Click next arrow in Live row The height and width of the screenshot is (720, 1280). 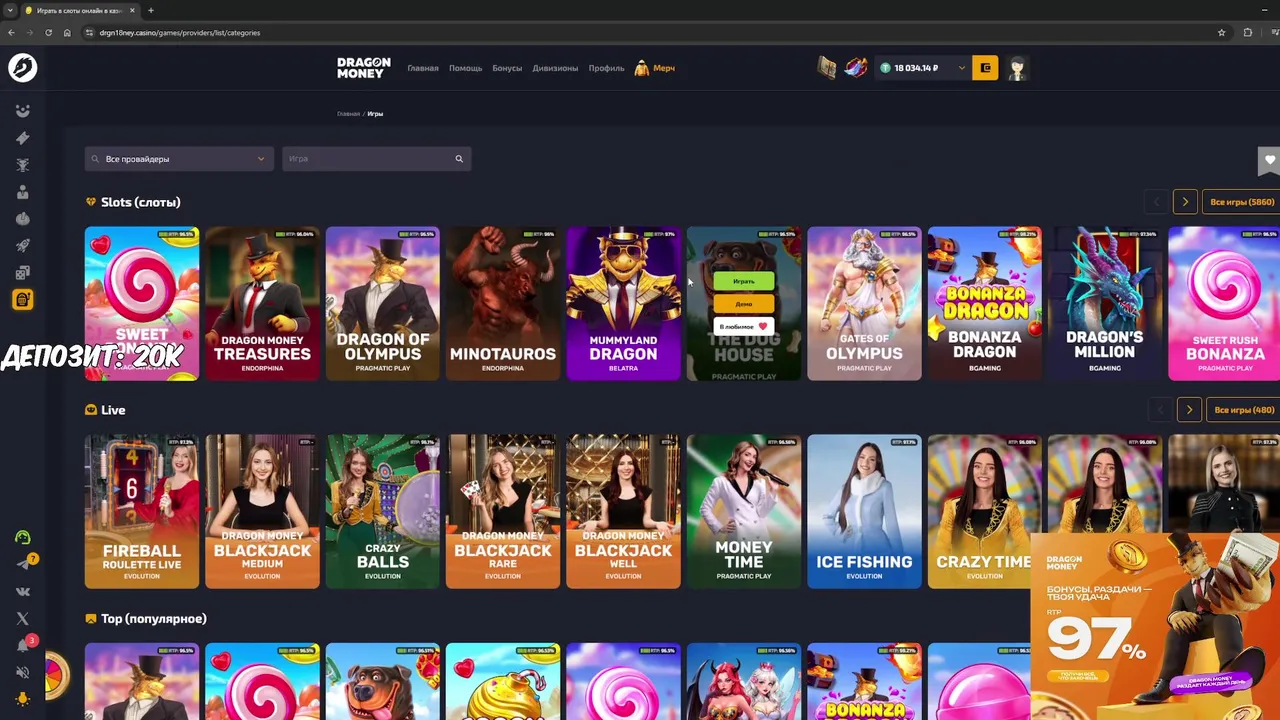coord(1189,410)
